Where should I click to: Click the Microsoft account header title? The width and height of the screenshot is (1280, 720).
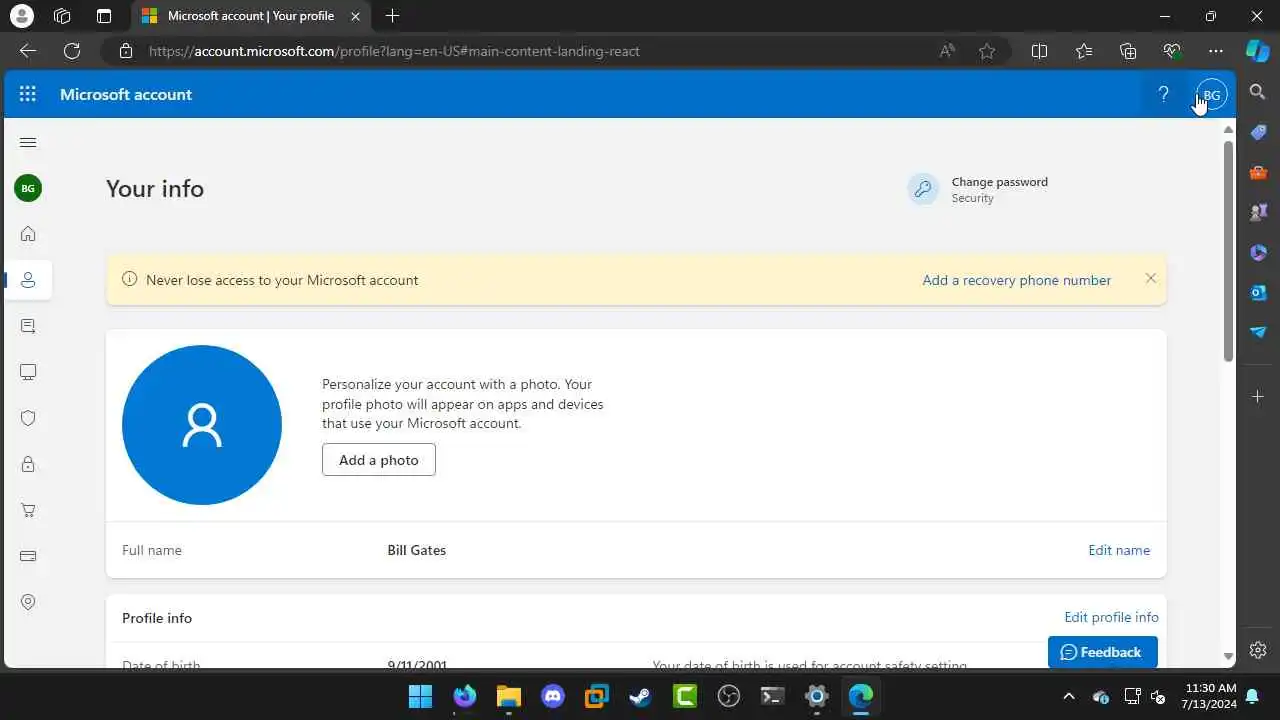point(126,94)
